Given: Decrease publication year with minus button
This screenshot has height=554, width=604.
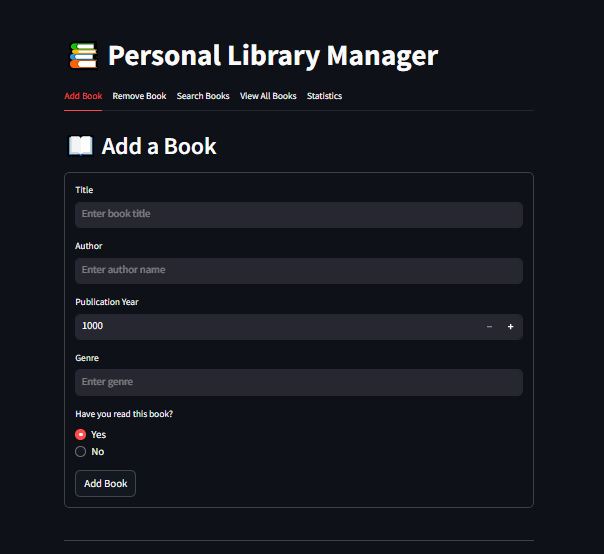Looking at the screenshot, I should point(489,327).
